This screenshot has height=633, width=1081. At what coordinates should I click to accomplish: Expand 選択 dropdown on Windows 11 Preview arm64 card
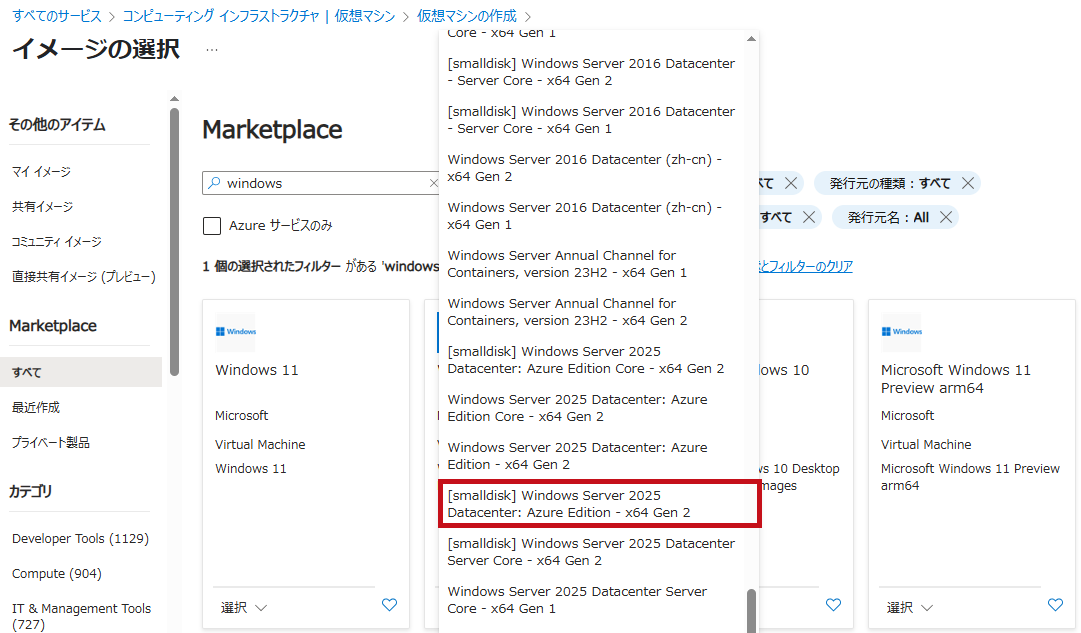coord(909,607)
